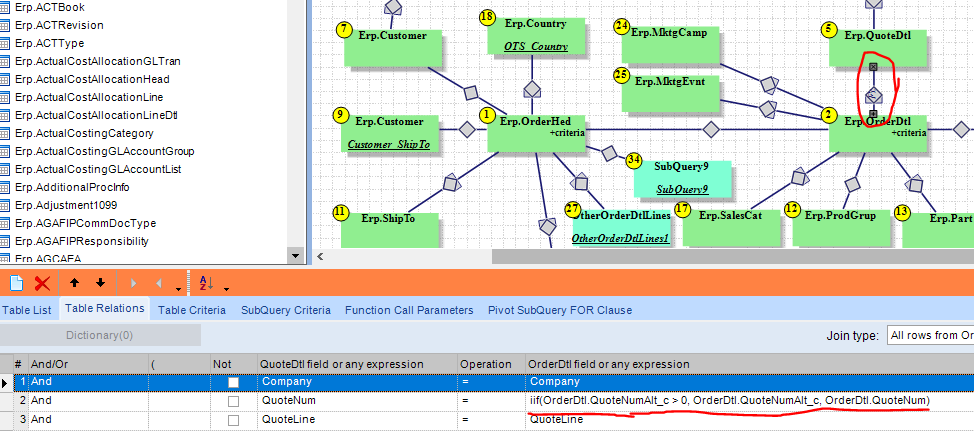Screen dimensions: 974x438
Task: Select the Erp.ACTRevision table icon
Action: tap(6, 25)
